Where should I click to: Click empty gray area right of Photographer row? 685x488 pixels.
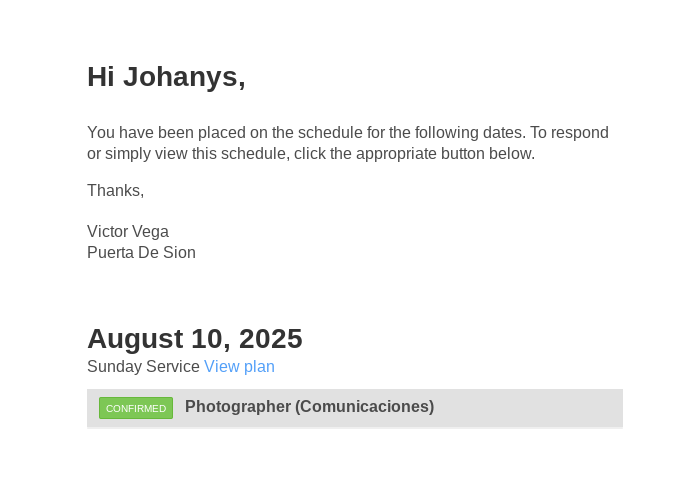coord(529,408)
